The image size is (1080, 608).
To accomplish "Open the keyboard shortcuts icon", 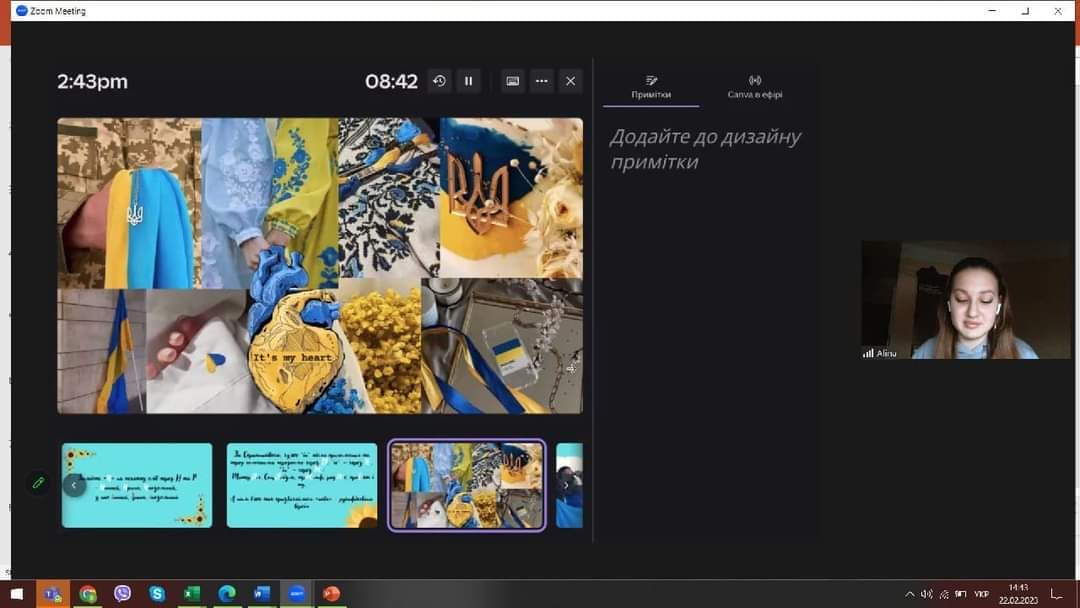I will pos(512,81).
